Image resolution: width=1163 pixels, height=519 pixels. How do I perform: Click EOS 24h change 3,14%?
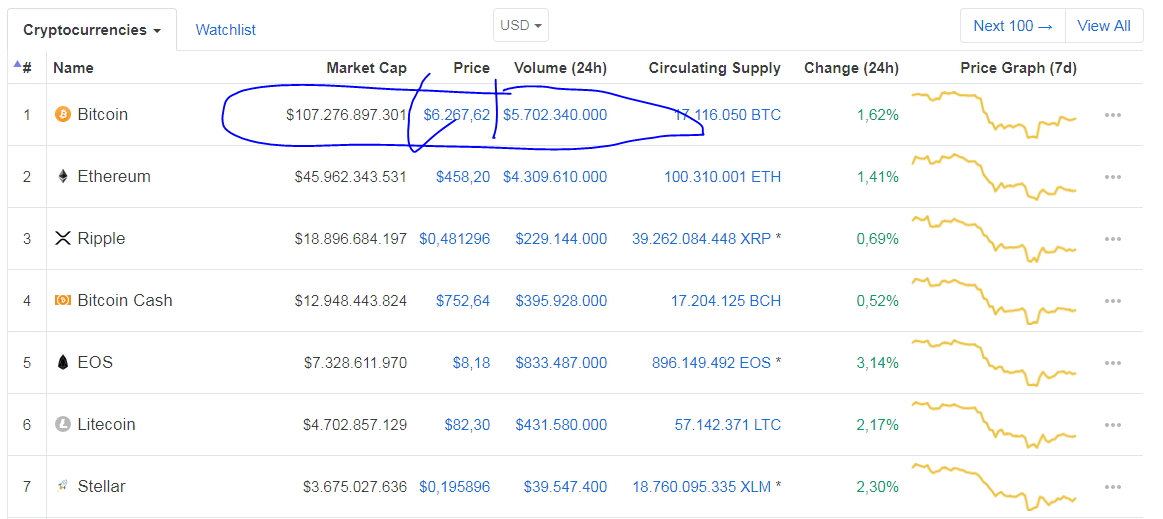(x=877, y=363)
